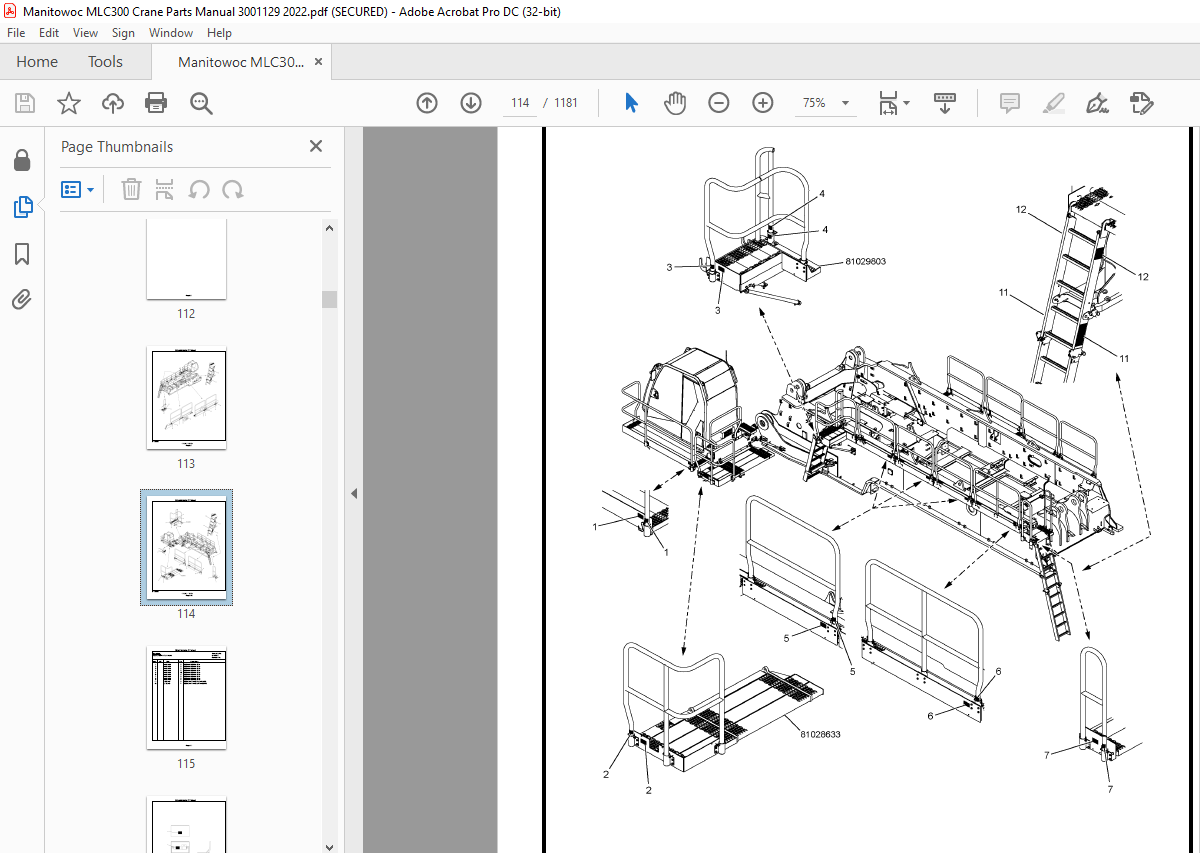
Task: Open the thumbnail options dropdown menu
Action: [x=78, y=189]
